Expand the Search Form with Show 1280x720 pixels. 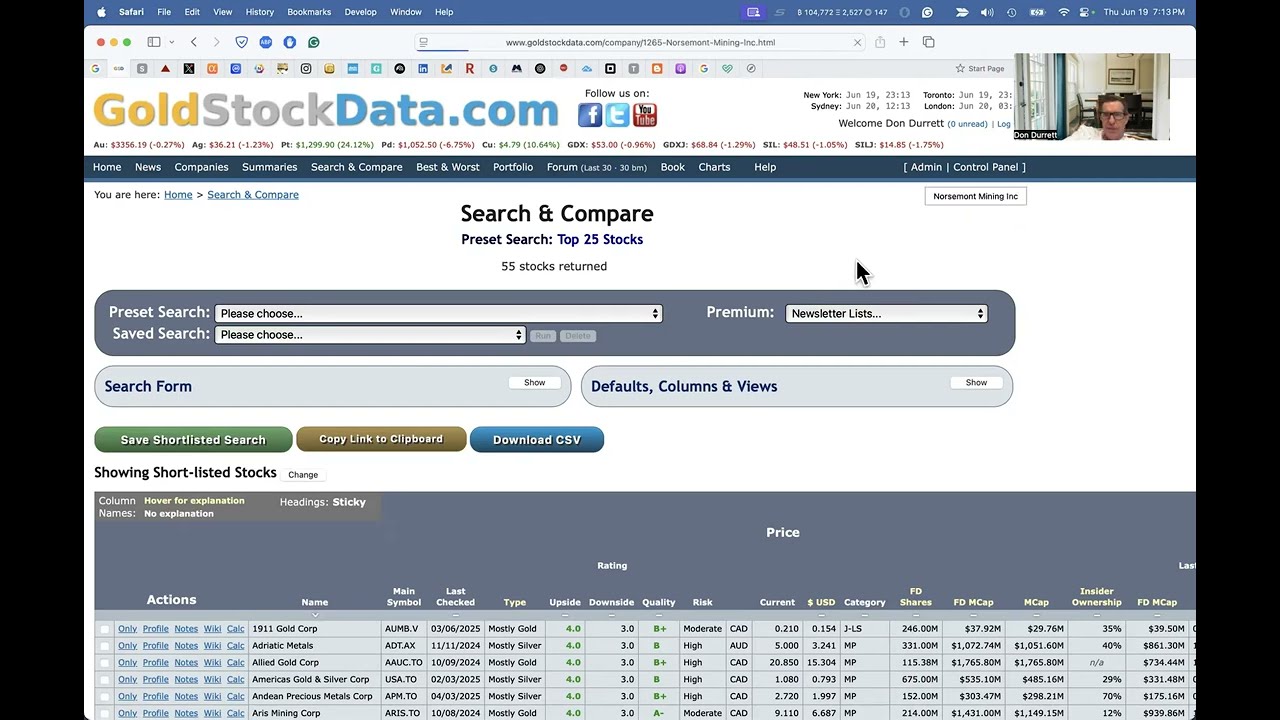pos(535,382)
